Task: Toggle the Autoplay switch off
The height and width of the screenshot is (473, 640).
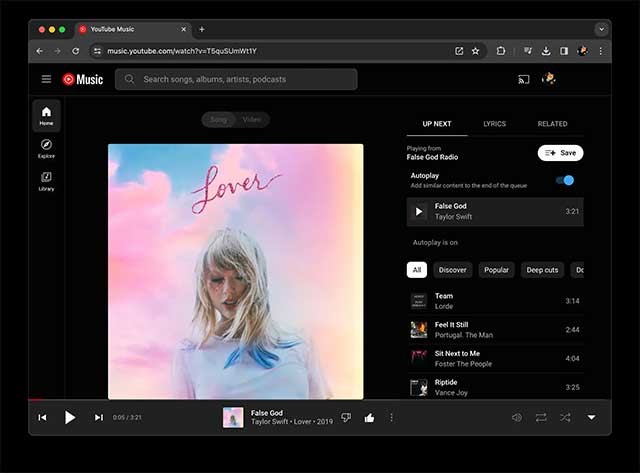Action: click(x=565, y=180)
